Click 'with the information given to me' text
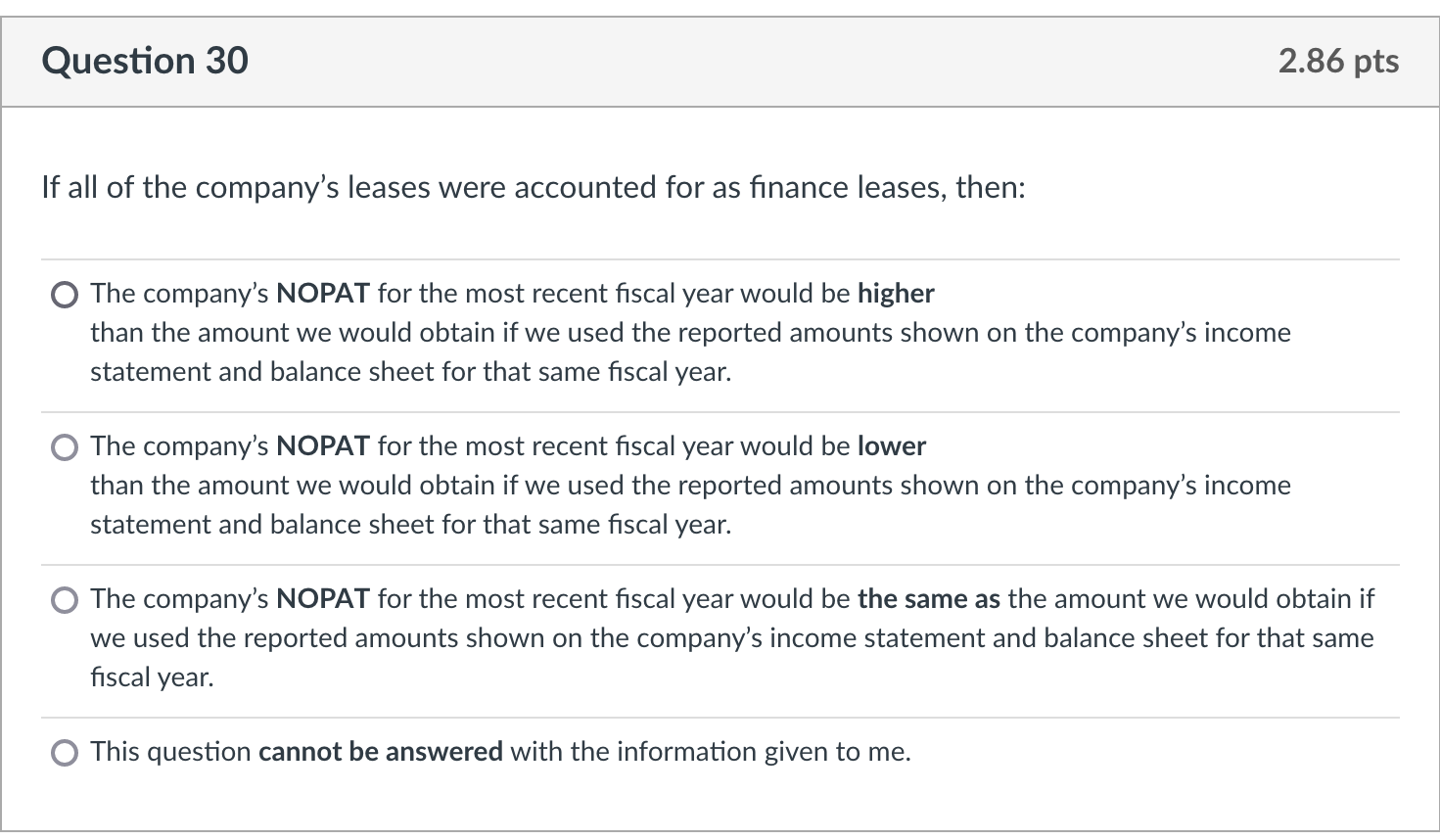 pyautogui.click(x=711, y=752)
